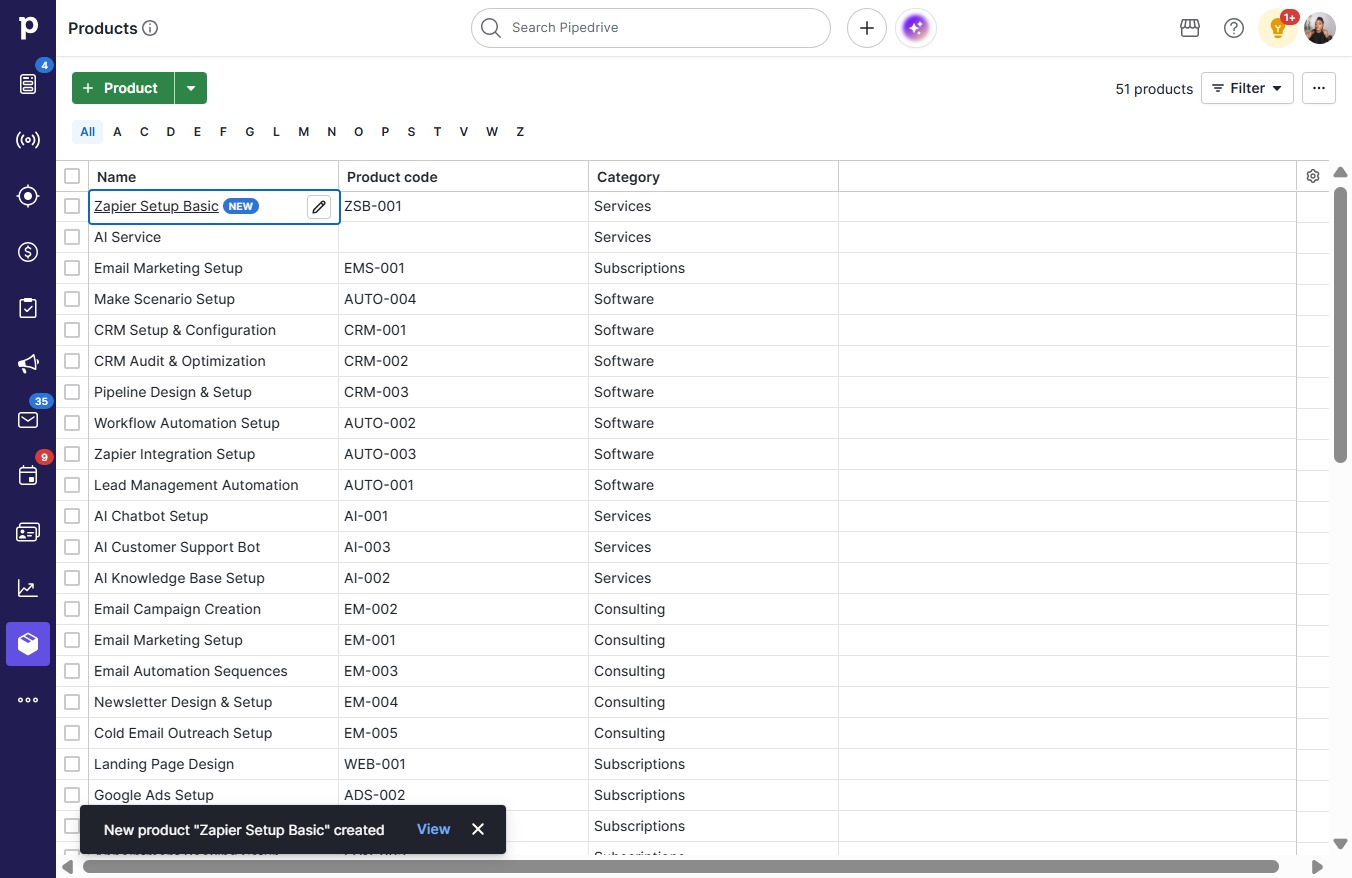Check the AI Service row checkbox
1352x878 pixels.
pyautogui.click(x=72, y=237)
